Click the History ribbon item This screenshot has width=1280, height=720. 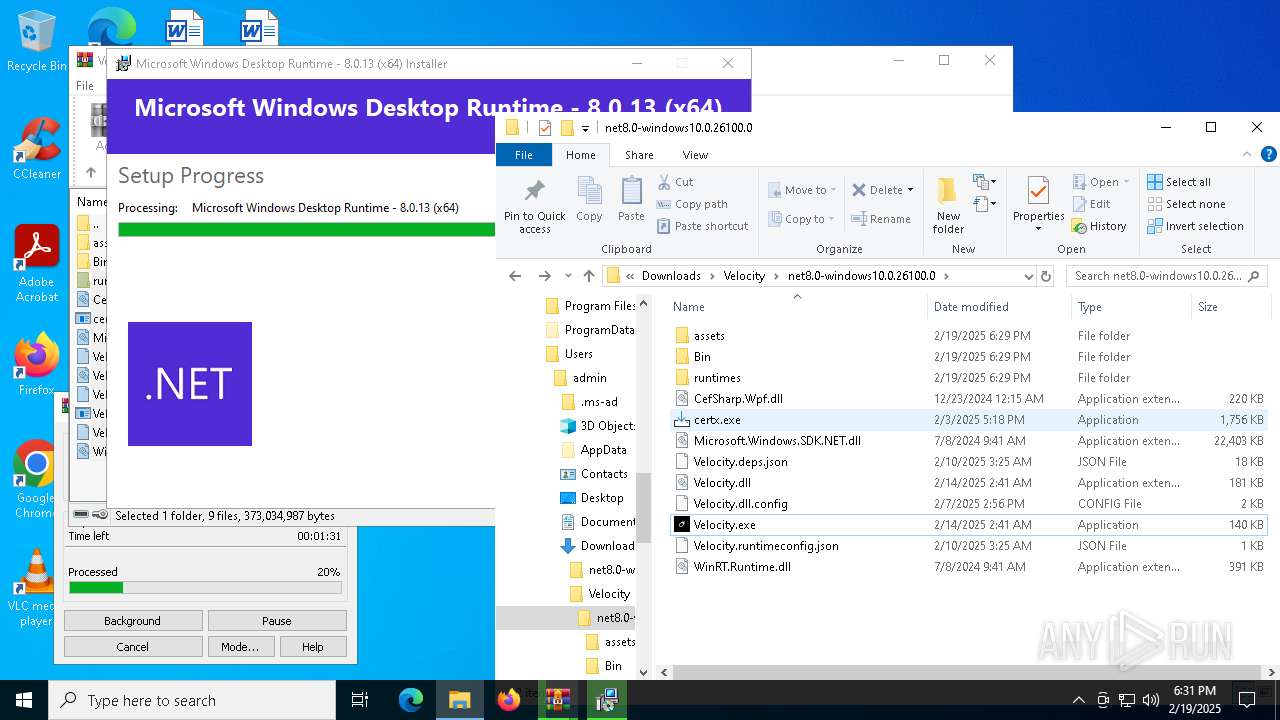point(1099,226)
